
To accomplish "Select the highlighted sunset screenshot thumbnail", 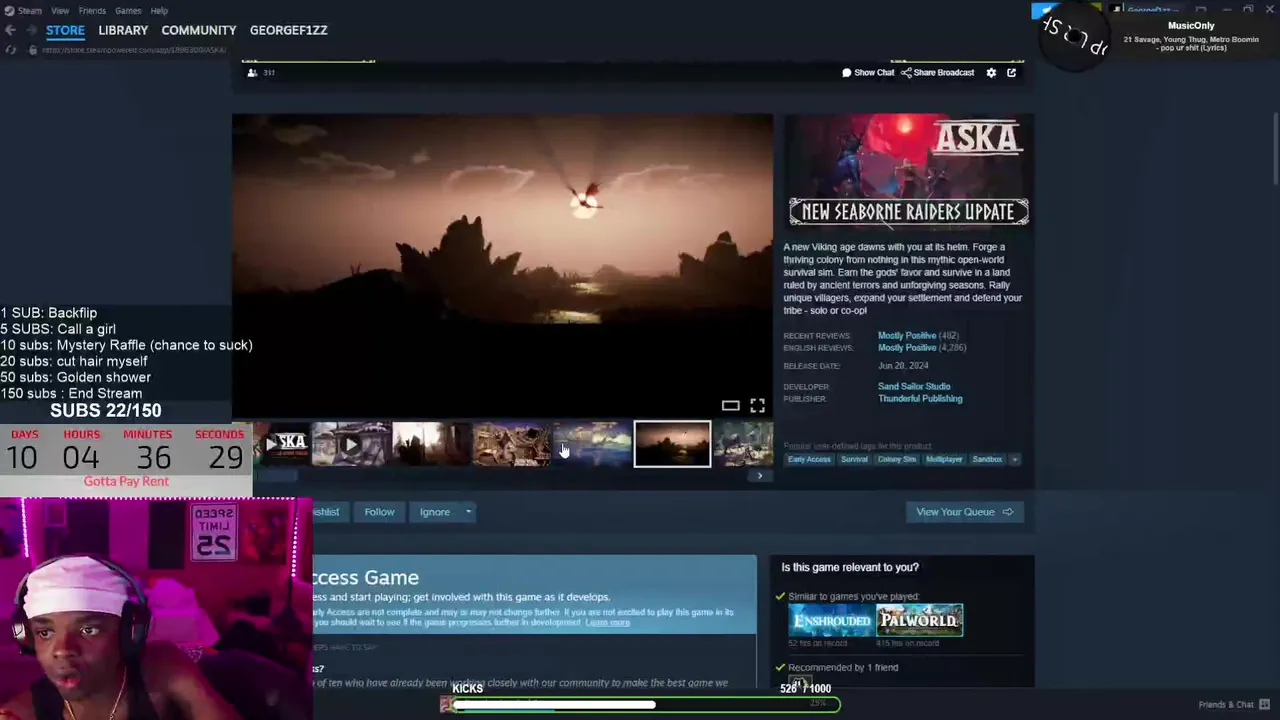I will (x=672, y=444).
